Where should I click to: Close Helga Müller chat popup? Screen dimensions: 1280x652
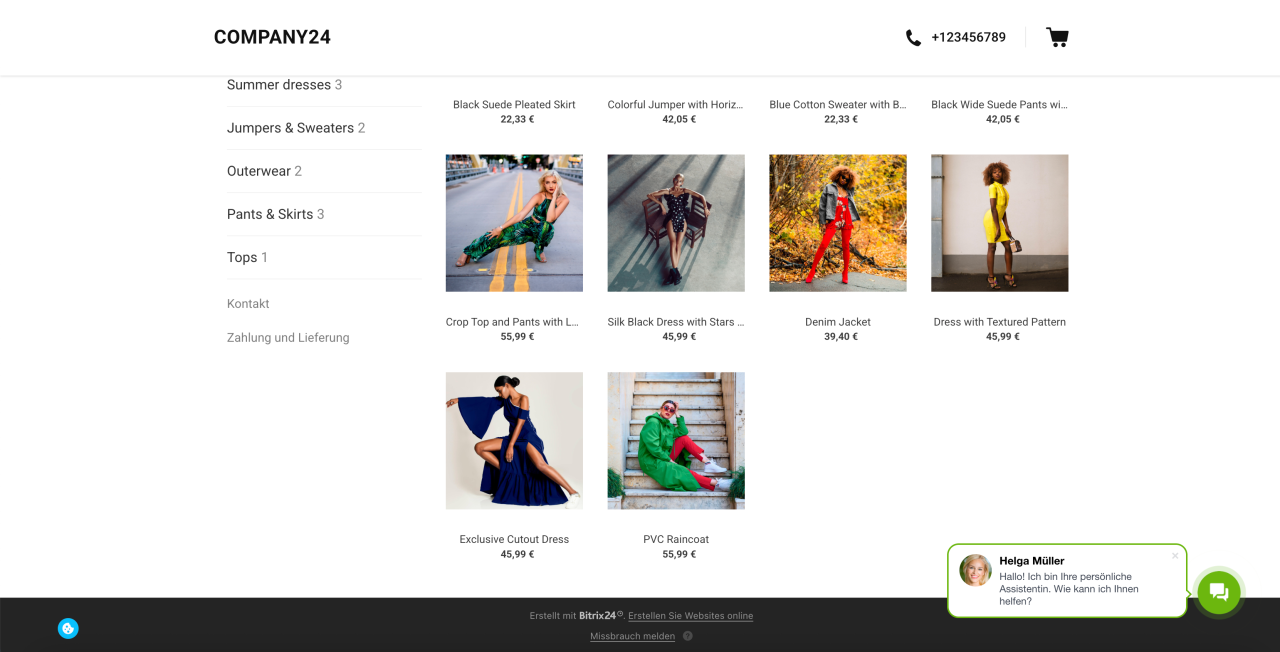click(1175, 556)
